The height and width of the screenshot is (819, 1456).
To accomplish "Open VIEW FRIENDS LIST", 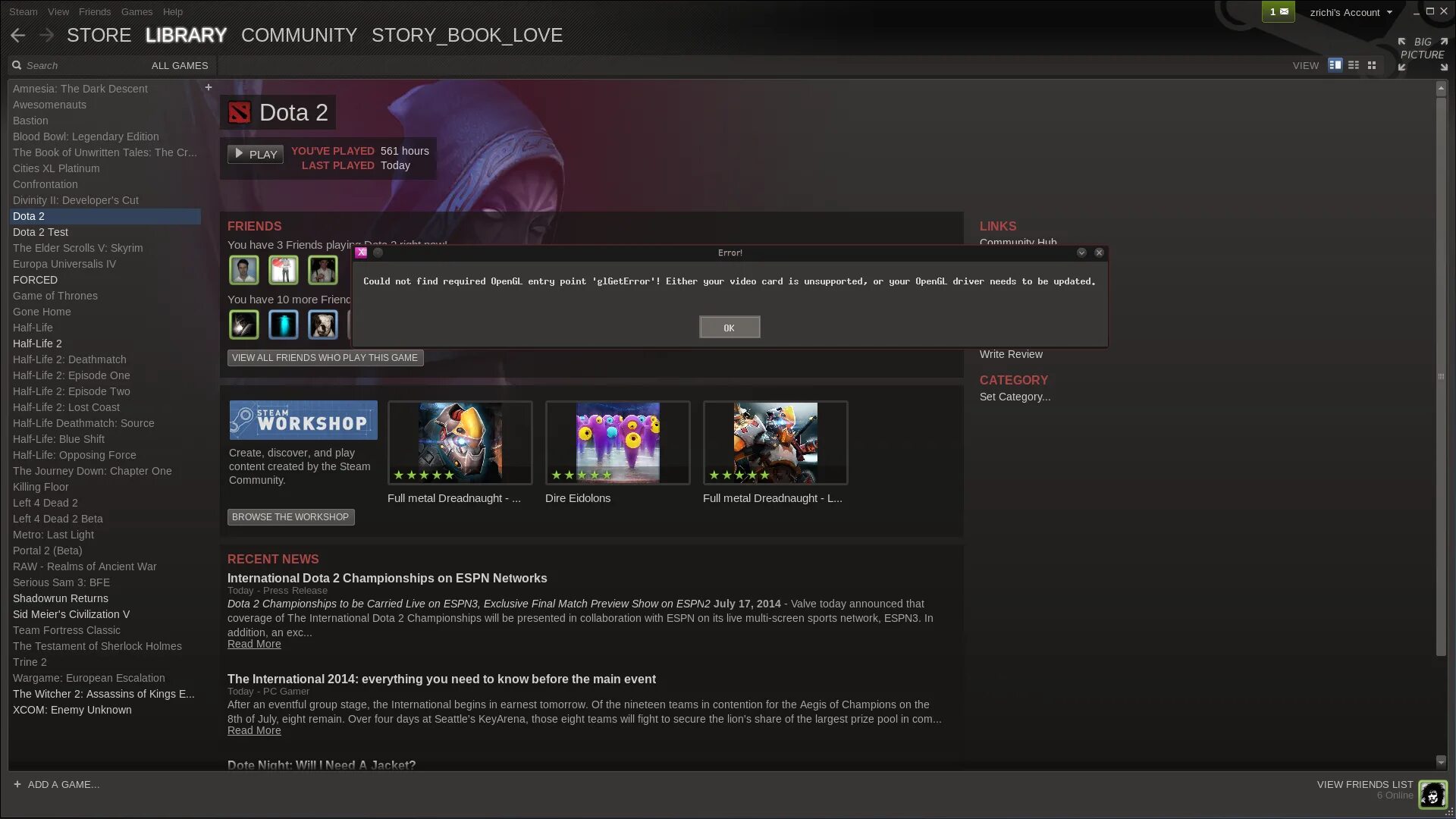I will [x=1365, y=784].
